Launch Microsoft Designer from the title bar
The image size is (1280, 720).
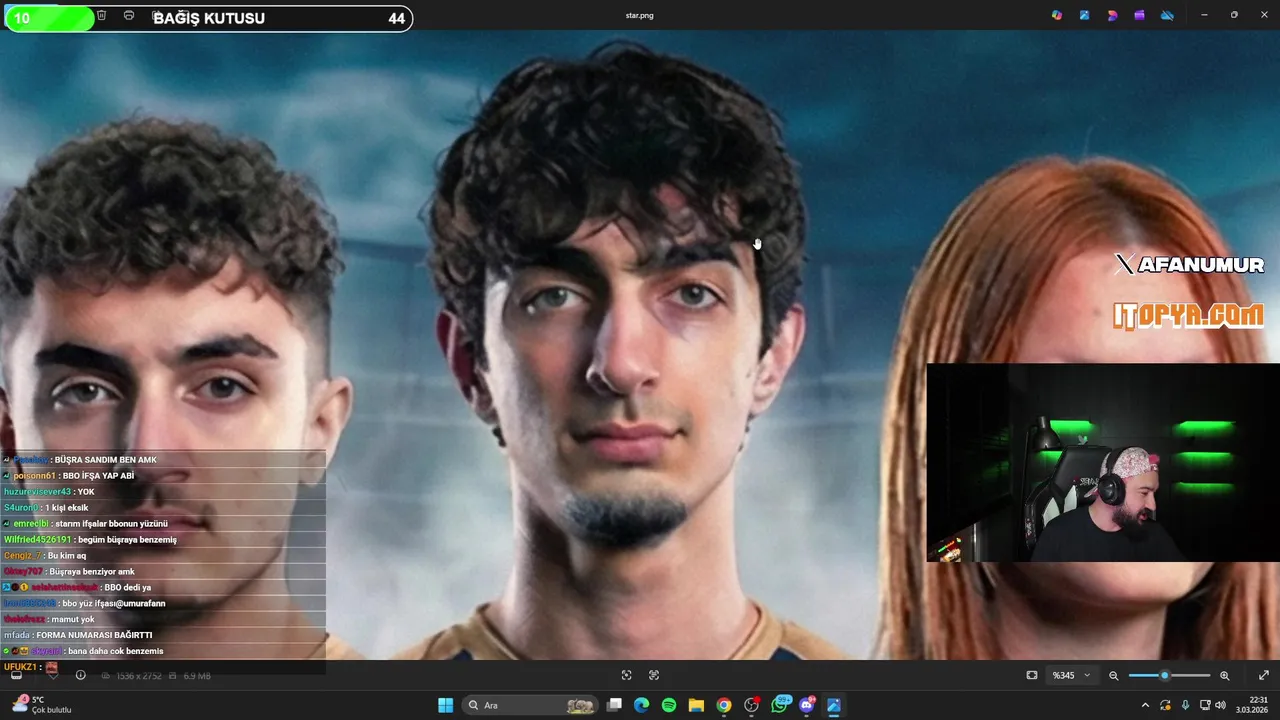(1112, 15)
